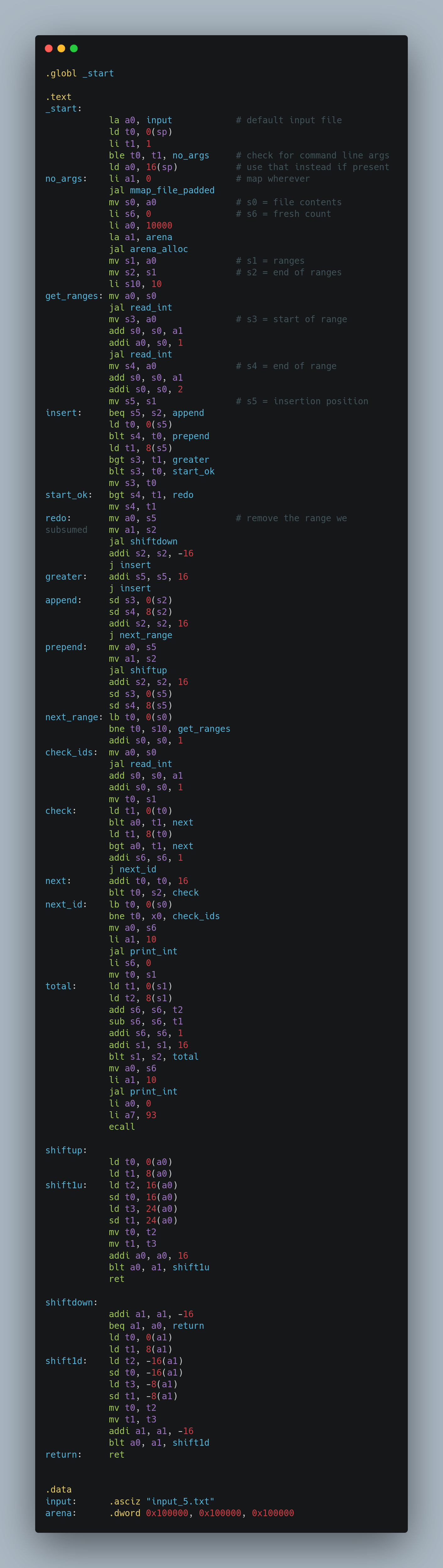The image size is (443, 1568).
Task: Click the "# remove the range we" comment
Action: point(292,518)
